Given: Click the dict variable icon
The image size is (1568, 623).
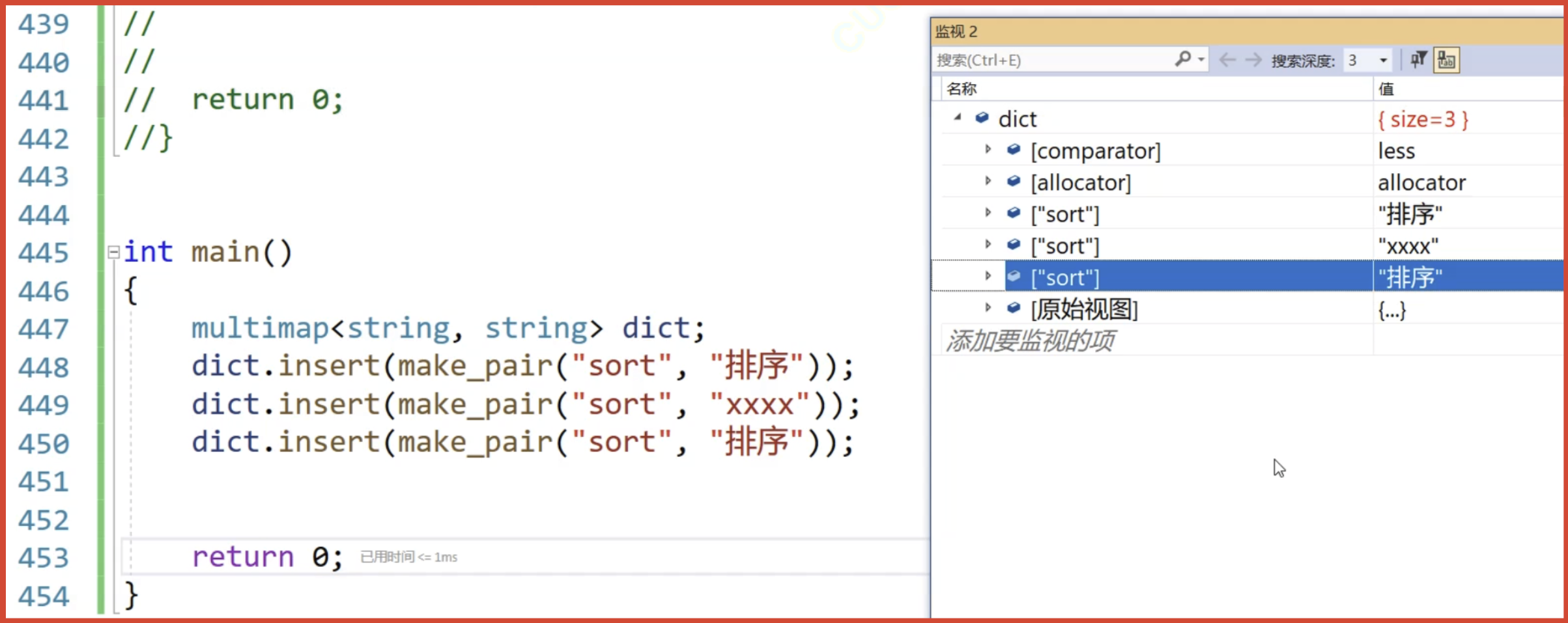Looking at the screenshot, I should pos(982,118).
